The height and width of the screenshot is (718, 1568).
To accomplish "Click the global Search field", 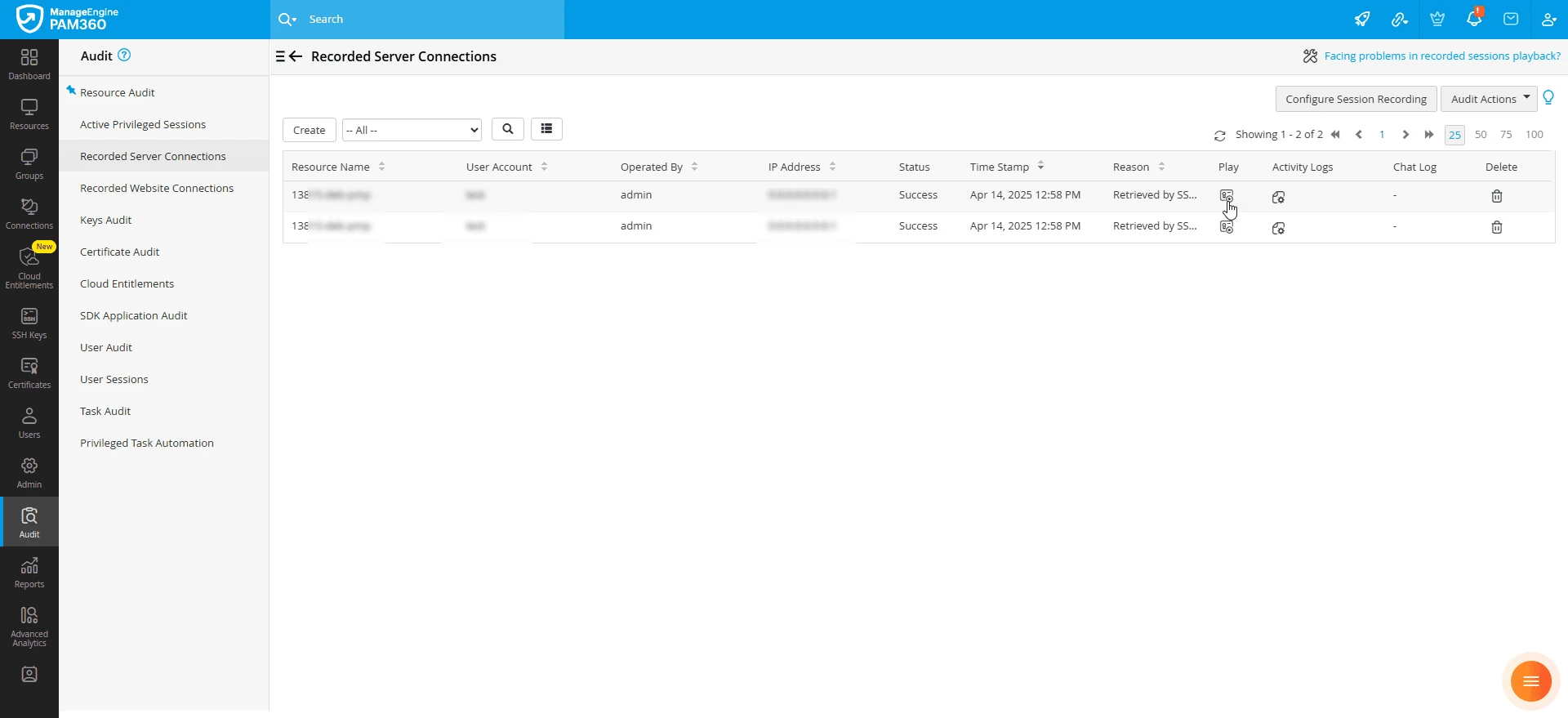I will 417,20.
